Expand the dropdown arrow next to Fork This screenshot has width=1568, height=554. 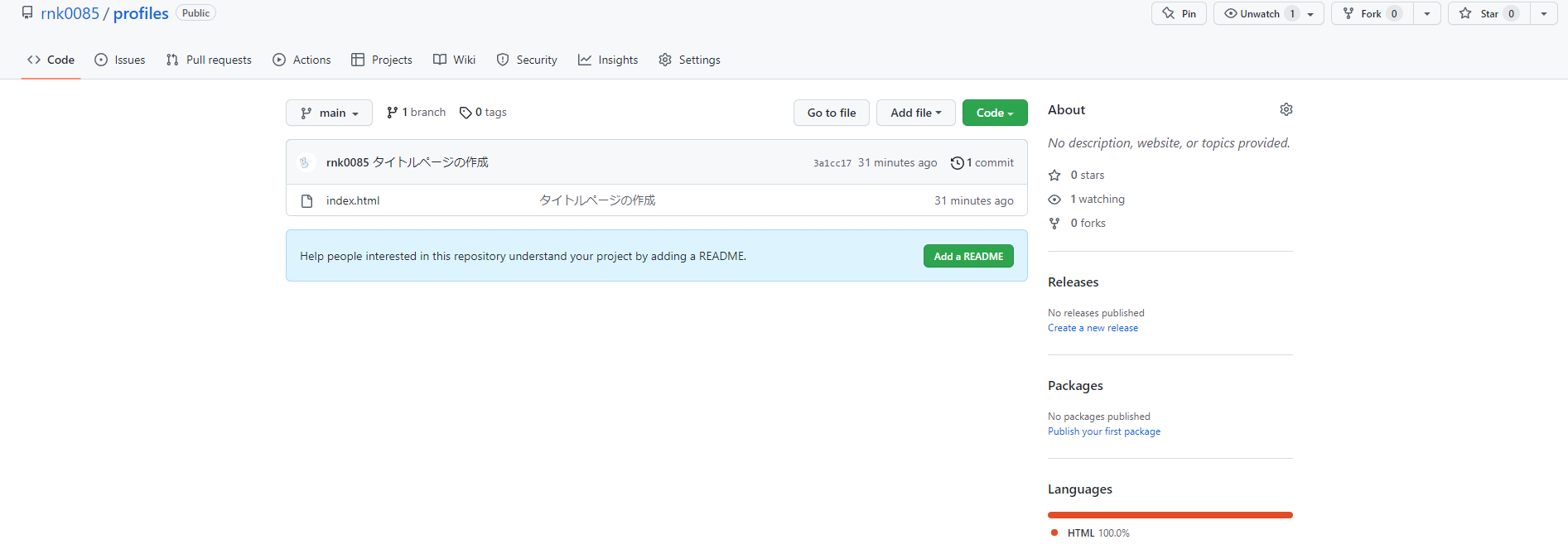click(1427, 13)
